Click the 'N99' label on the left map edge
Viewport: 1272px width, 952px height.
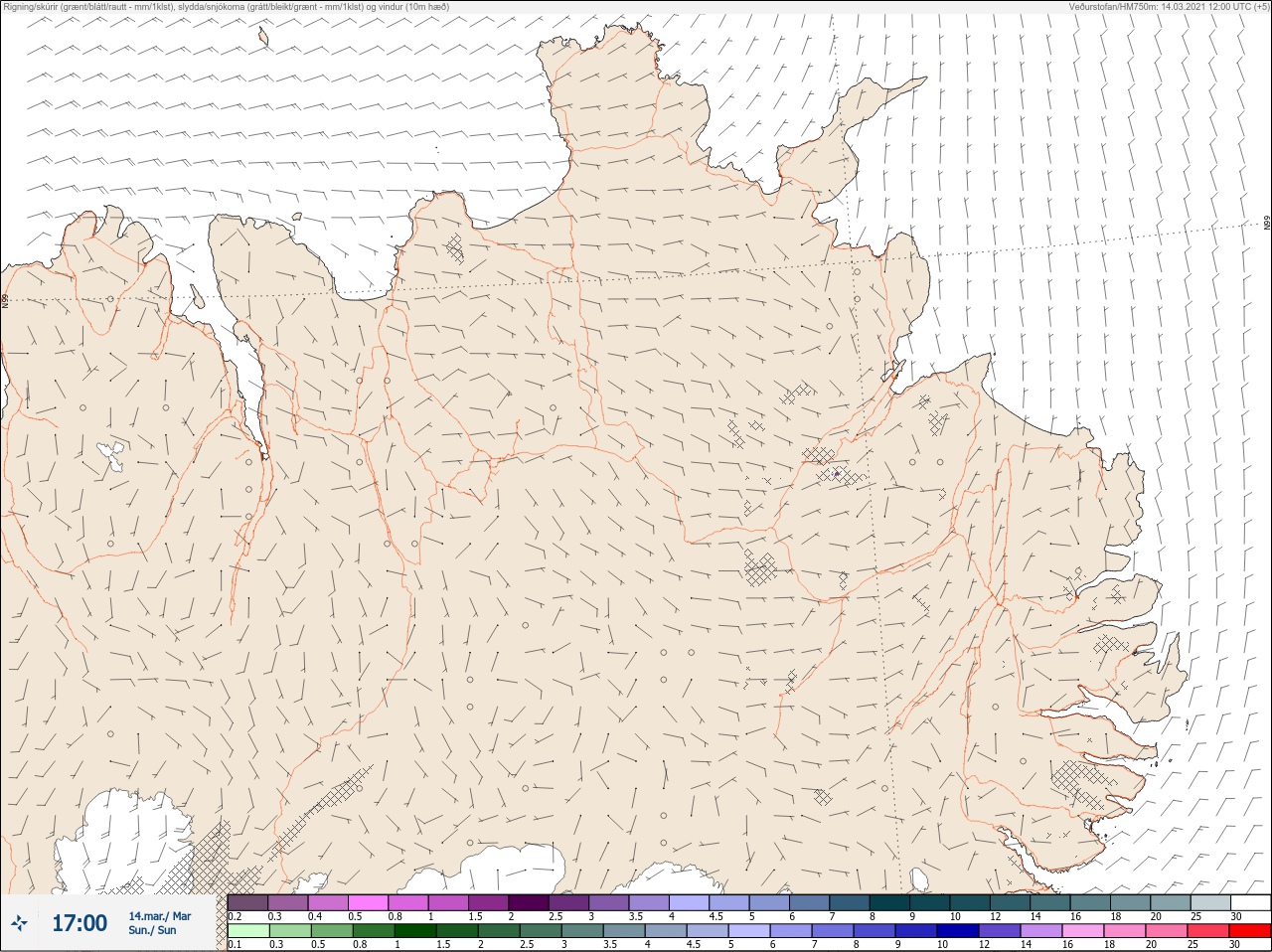(5, 299)
